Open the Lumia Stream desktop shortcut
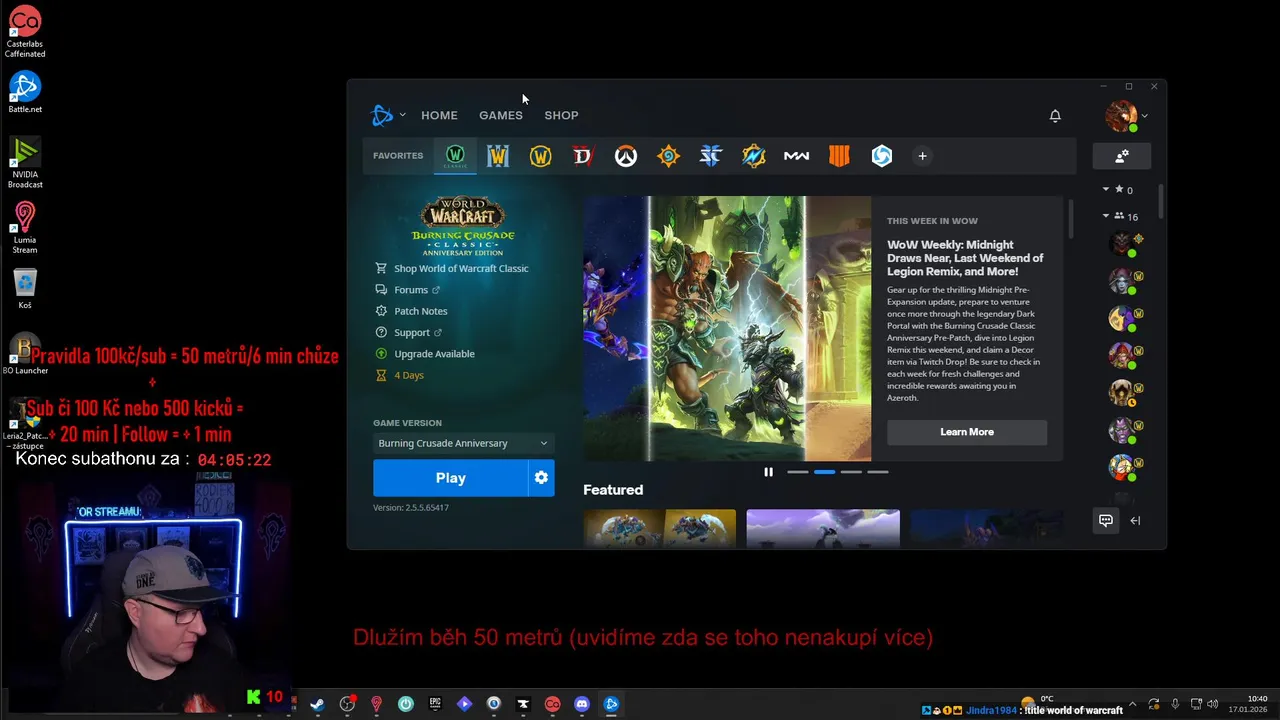The image size is (1280, 720). (25, 228)
